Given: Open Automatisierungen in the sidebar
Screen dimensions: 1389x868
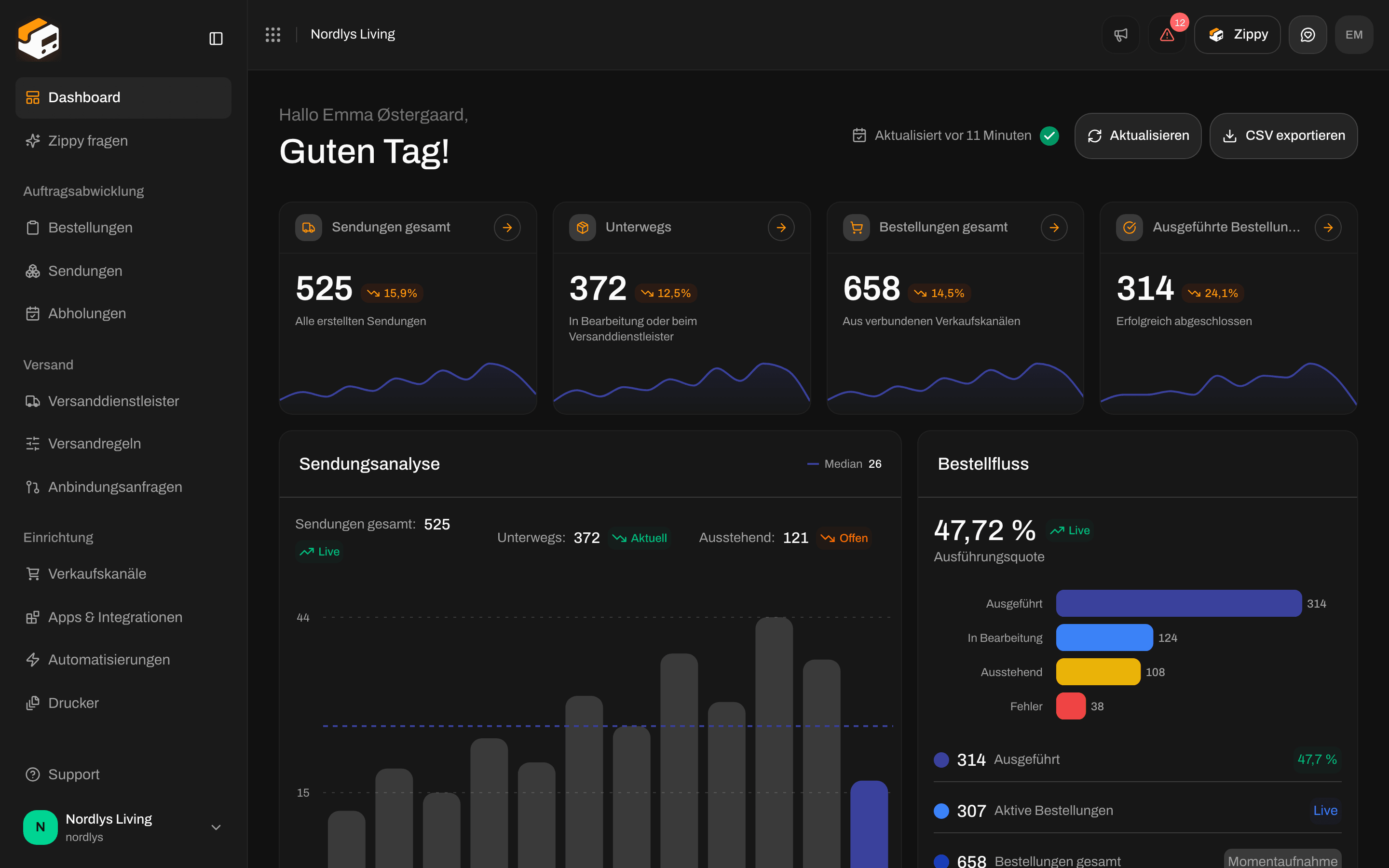Looking at the screenshot, I should click(123, 660).
